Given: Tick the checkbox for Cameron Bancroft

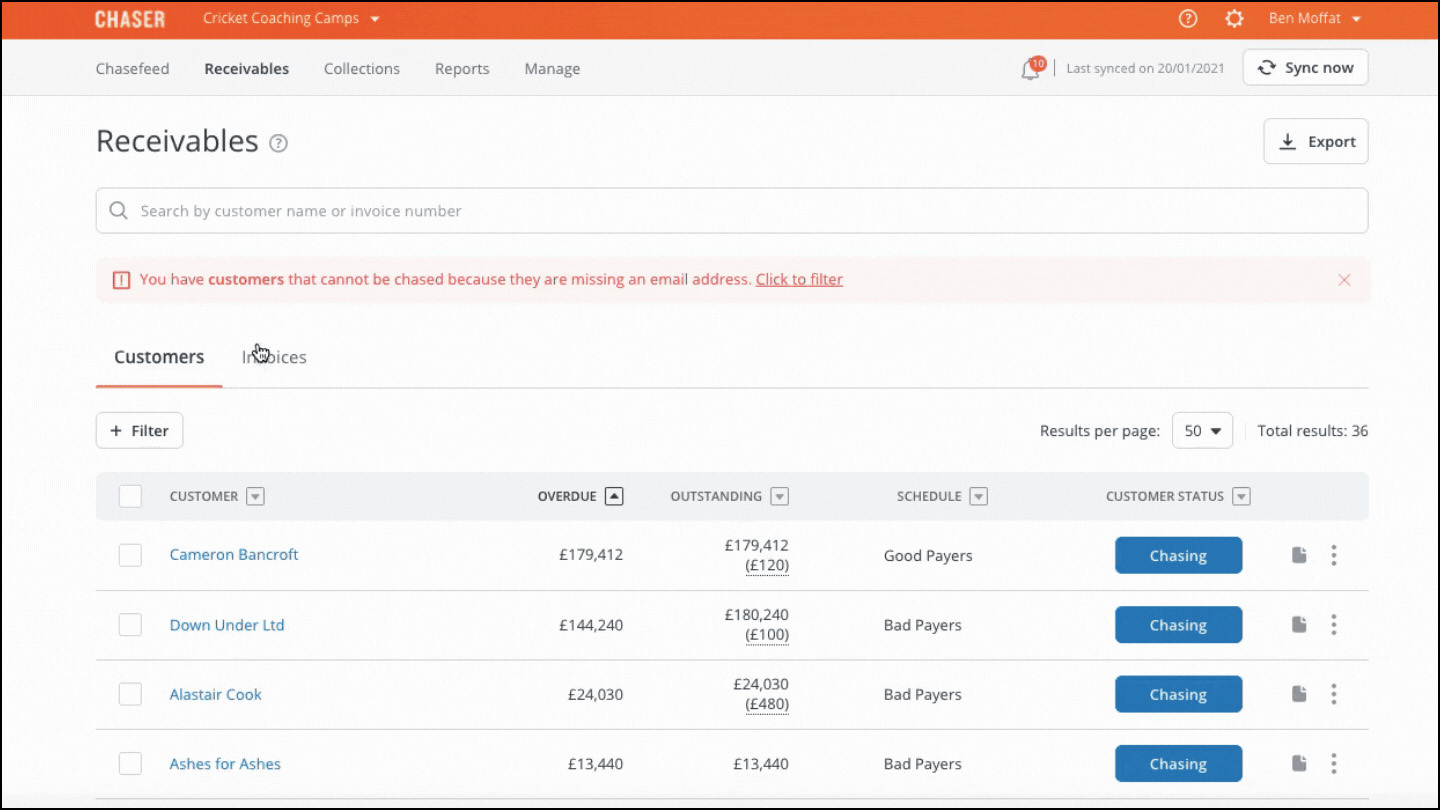Looking at the screenshot, I should [130, 555].
